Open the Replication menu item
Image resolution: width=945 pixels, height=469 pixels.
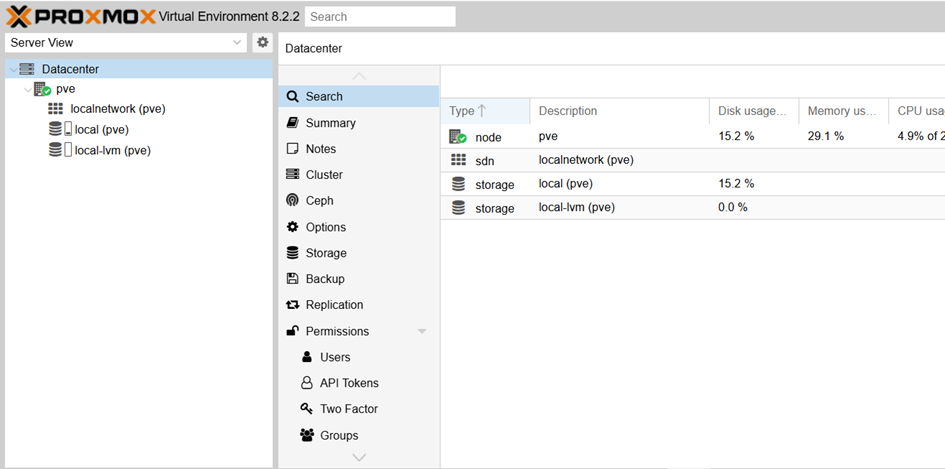[359, 305]
